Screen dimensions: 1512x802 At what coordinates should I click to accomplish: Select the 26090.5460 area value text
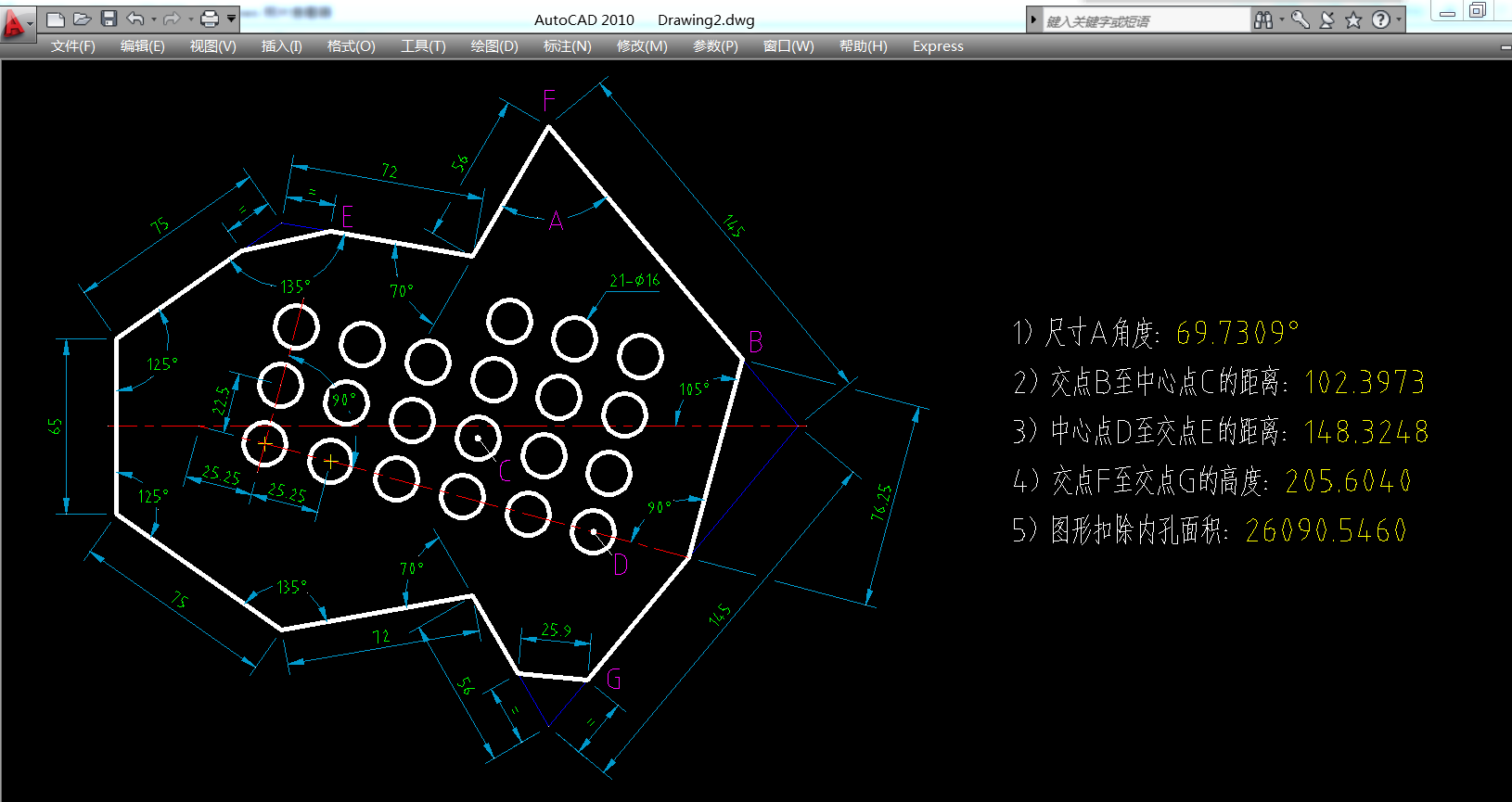click(x=1326, y=529)
